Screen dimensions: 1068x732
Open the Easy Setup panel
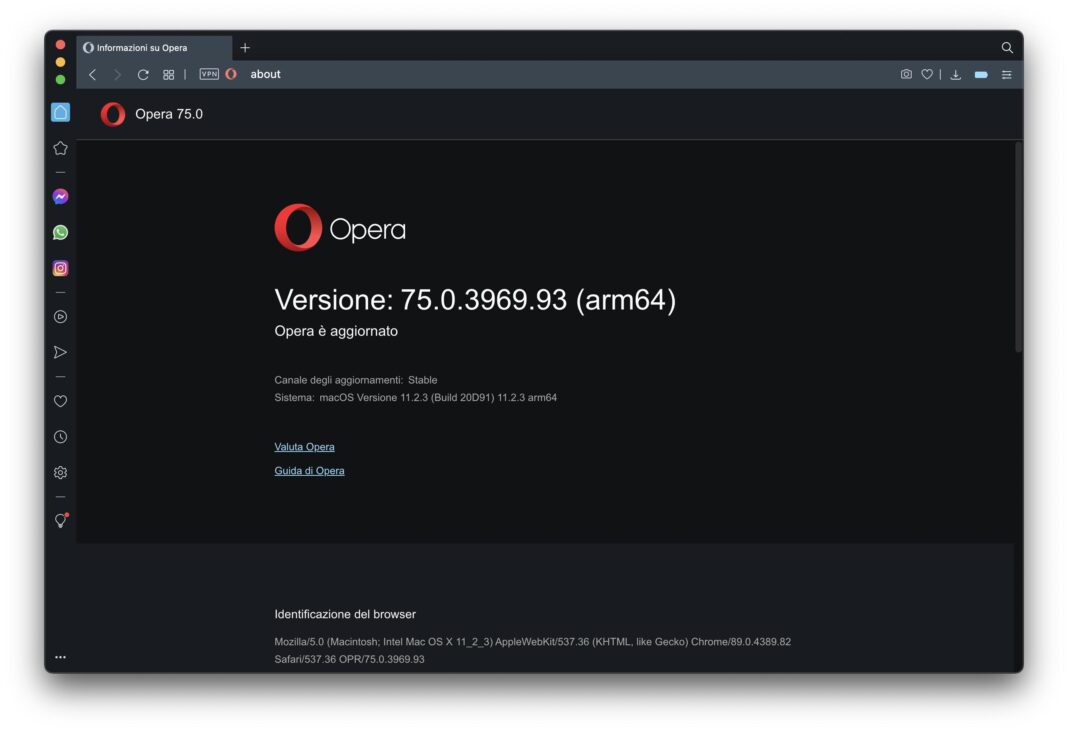point(1006,74)
